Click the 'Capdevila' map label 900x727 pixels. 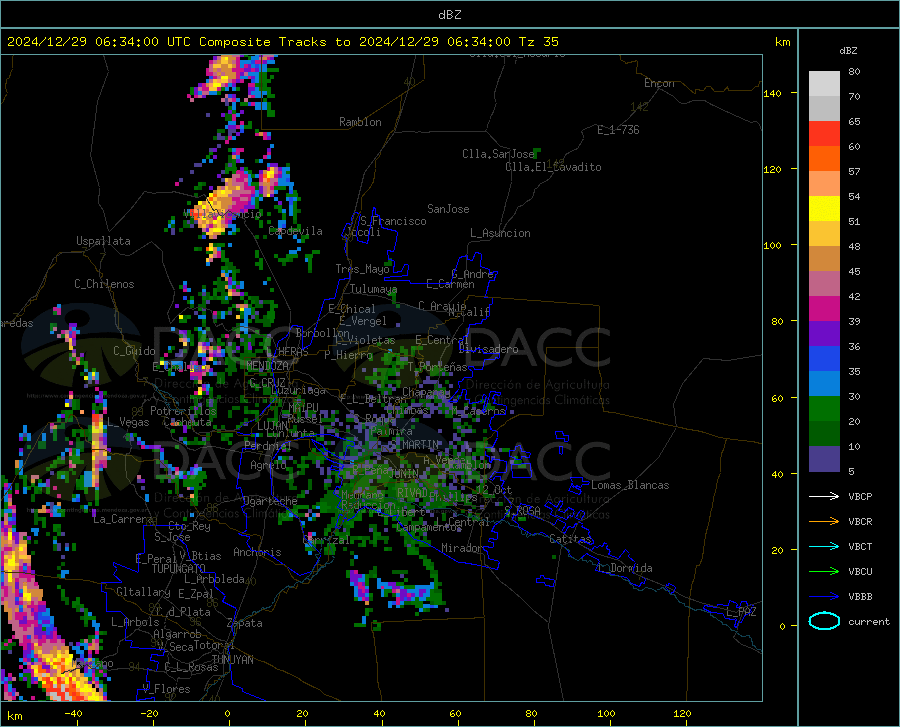click(295, 231)
